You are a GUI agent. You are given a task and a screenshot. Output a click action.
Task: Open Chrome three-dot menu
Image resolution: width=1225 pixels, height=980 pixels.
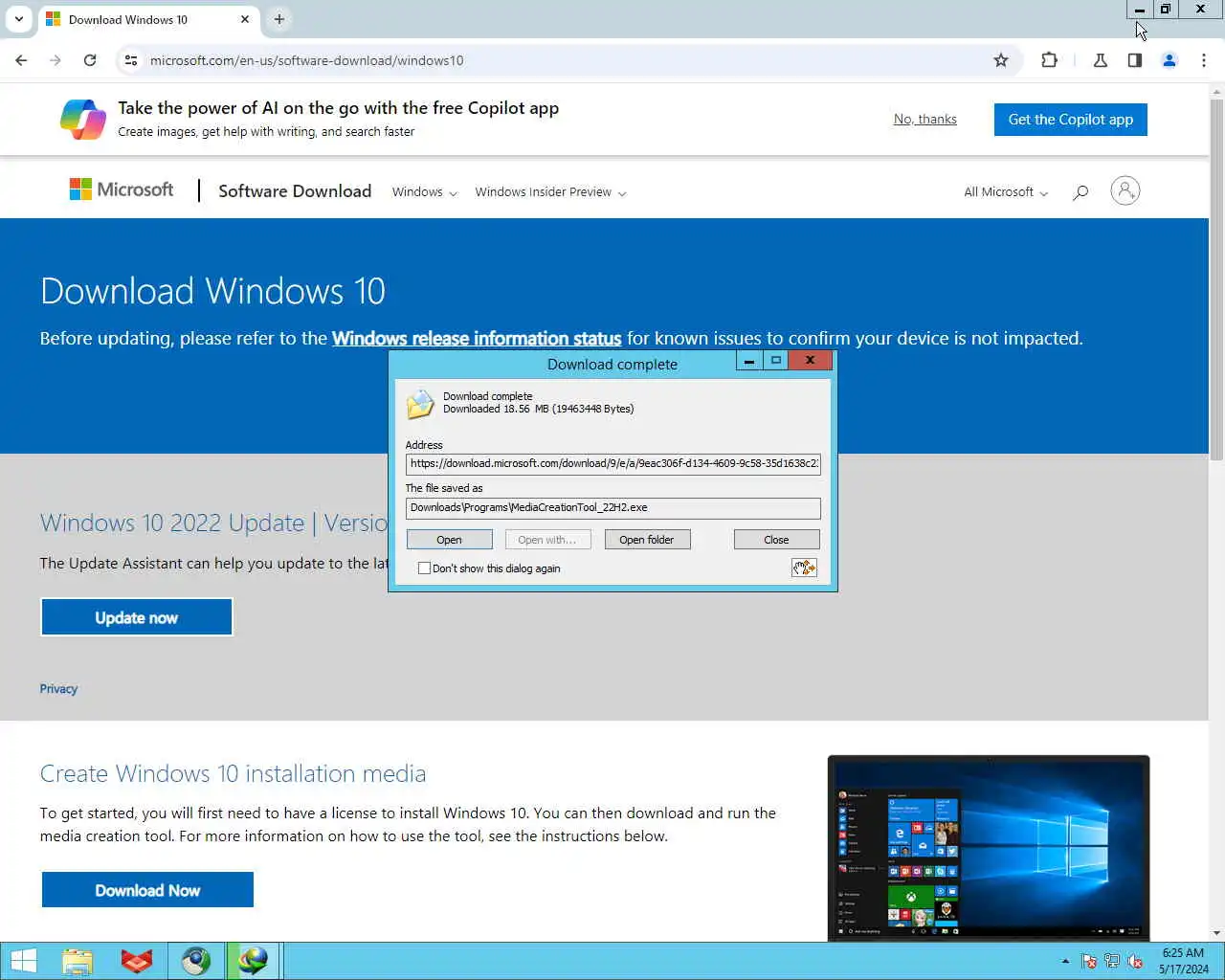tap(1204, 60)
